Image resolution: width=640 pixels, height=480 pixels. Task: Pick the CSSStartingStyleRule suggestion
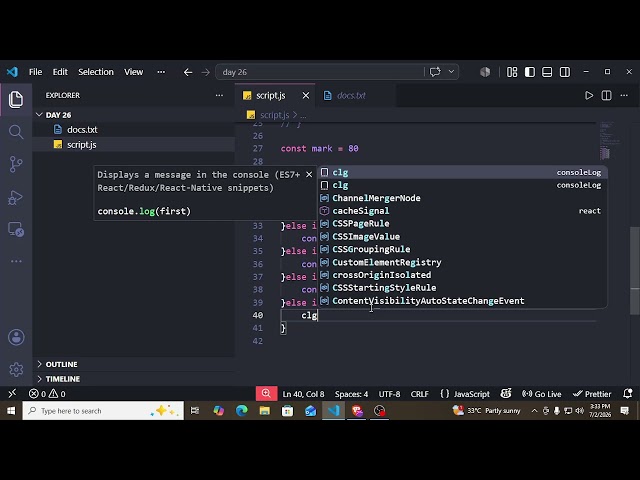tap(463, 288)
